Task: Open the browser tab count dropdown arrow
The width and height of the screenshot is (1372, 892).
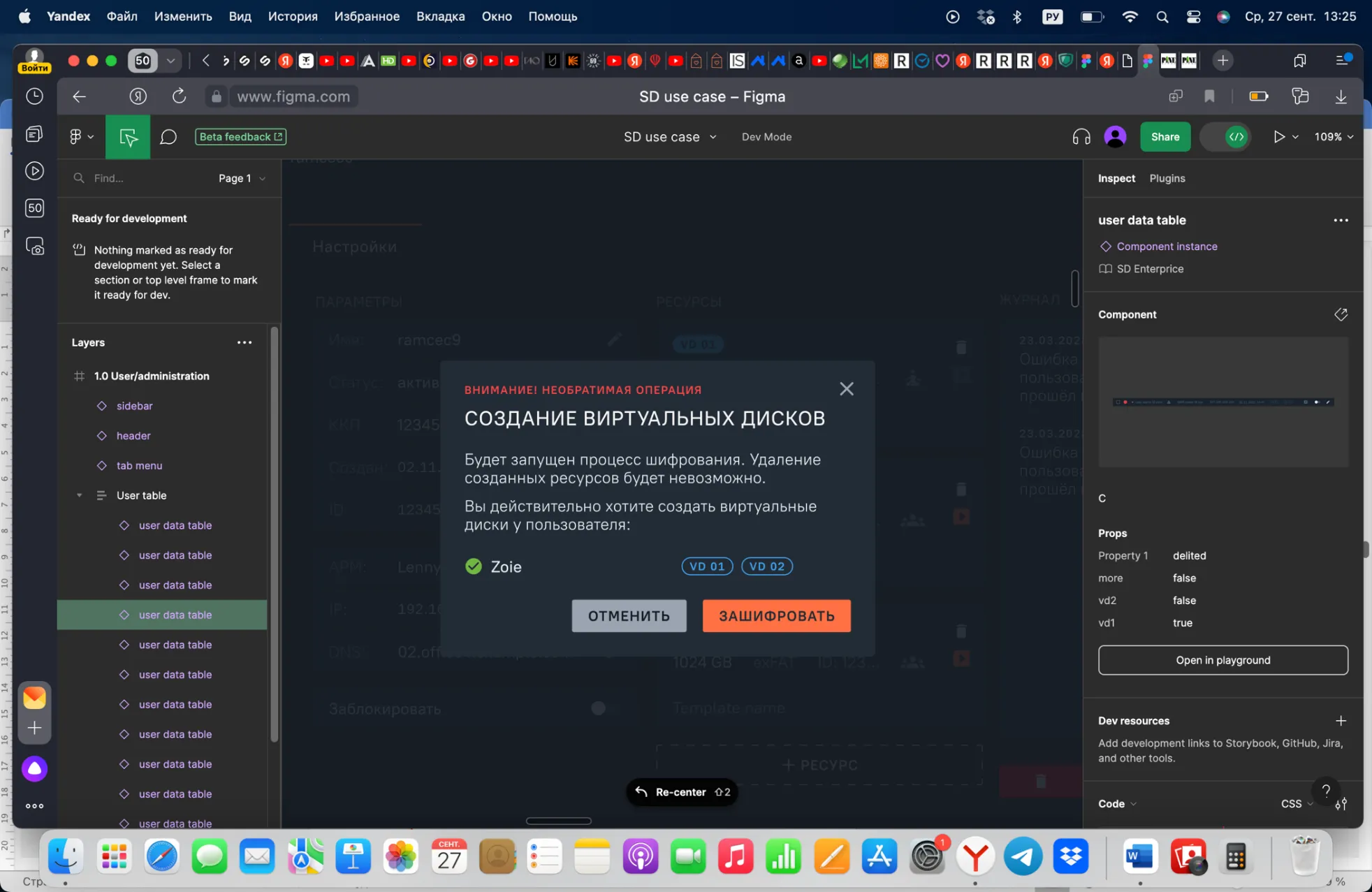Action: tap(170, 61)
